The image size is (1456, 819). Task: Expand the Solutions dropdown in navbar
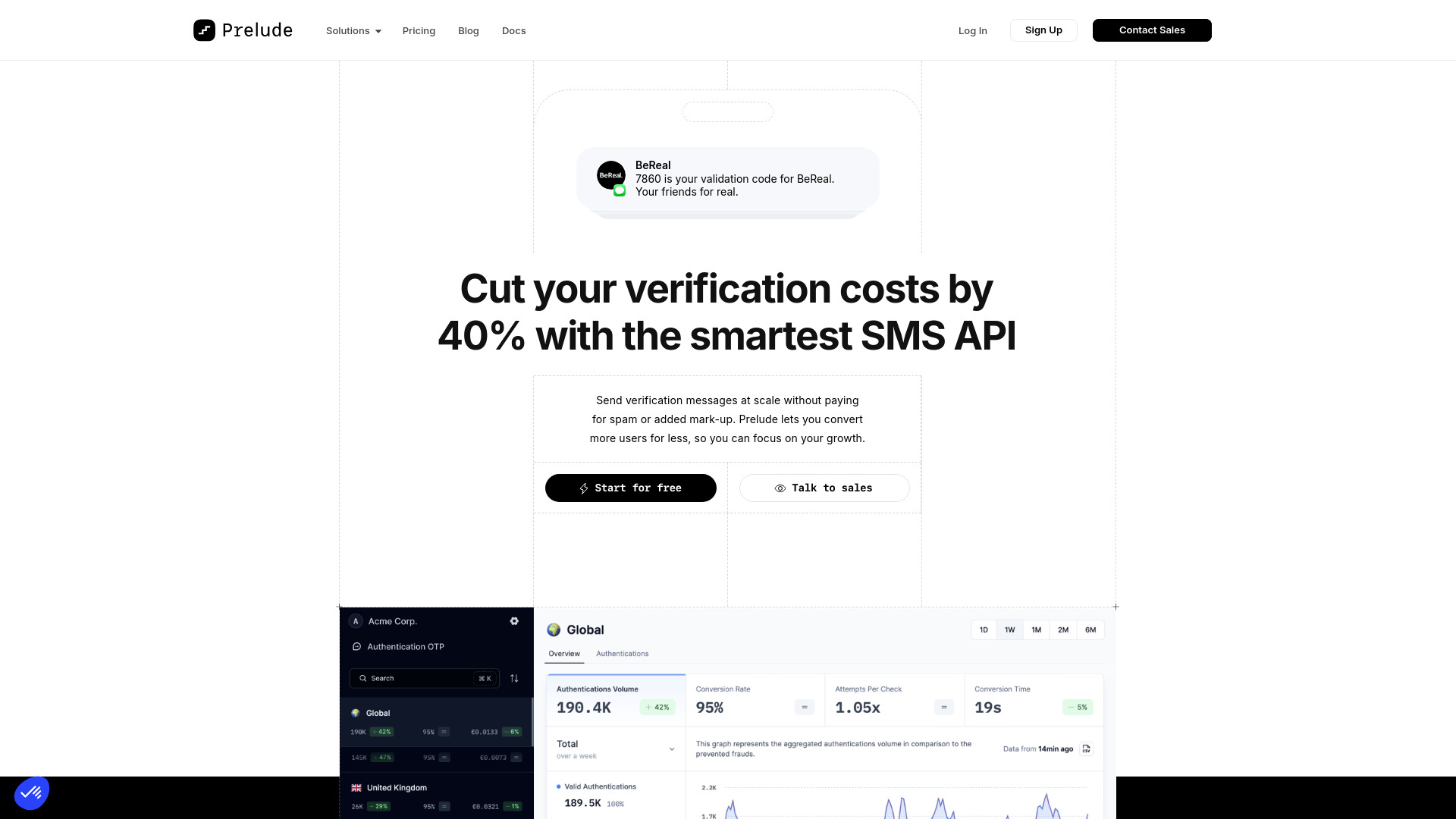354,30
